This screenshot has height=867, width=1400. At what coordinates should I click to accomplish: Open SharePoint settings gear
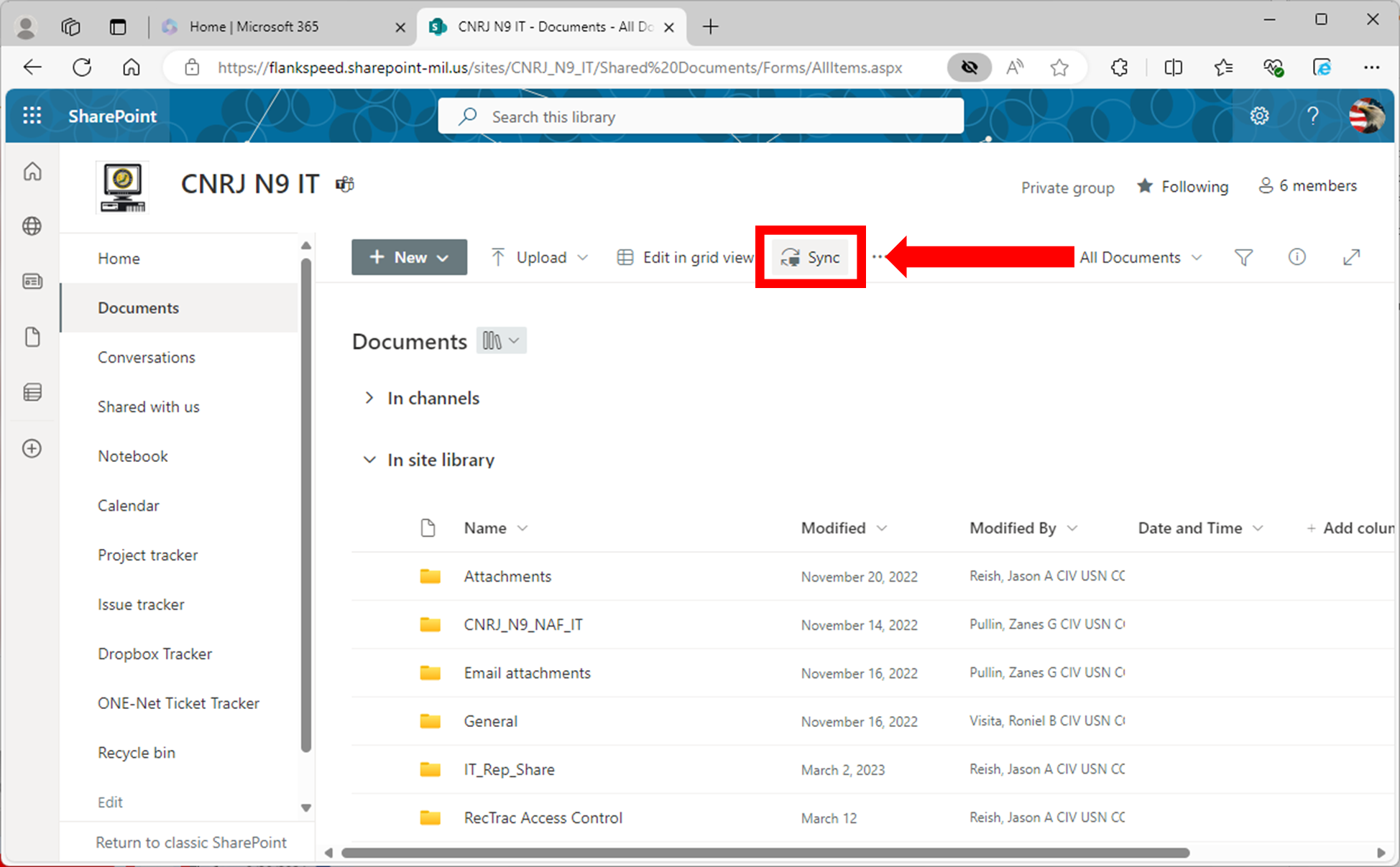coord(1259,115)
